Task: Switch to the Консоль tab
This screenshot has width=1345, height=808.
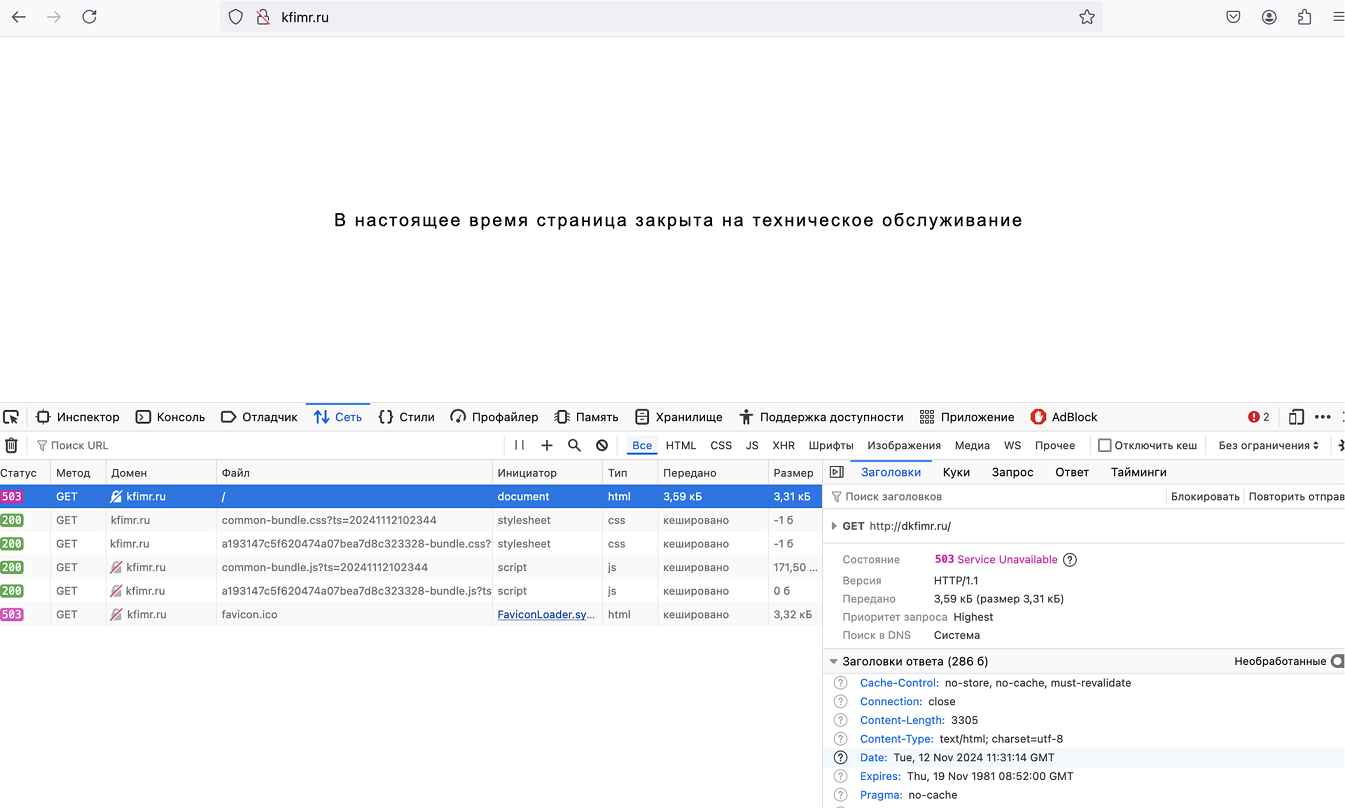Action: tap(170, 417)
